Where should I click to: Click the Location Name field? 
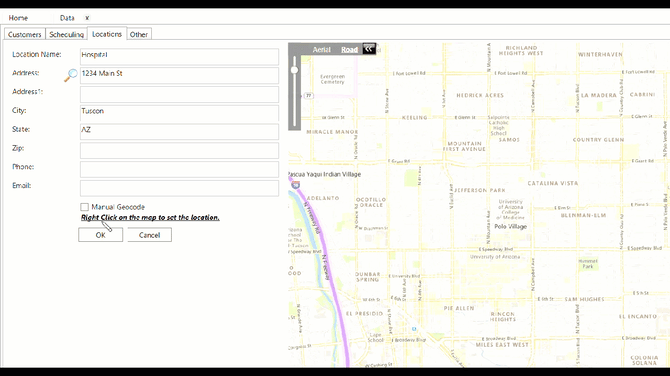coord(179,56)
